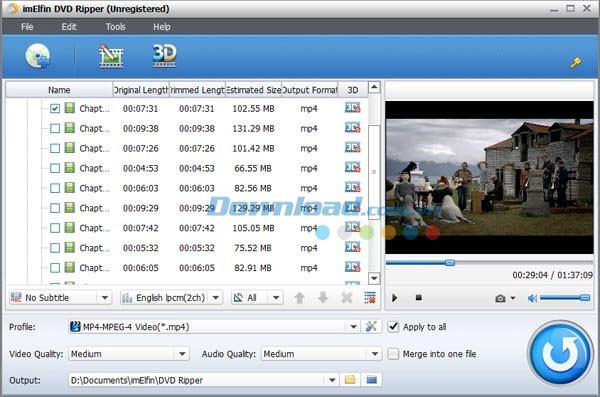600x397 pixels.
Task: Click the video preview frame
Action: [x=489, y=177]
